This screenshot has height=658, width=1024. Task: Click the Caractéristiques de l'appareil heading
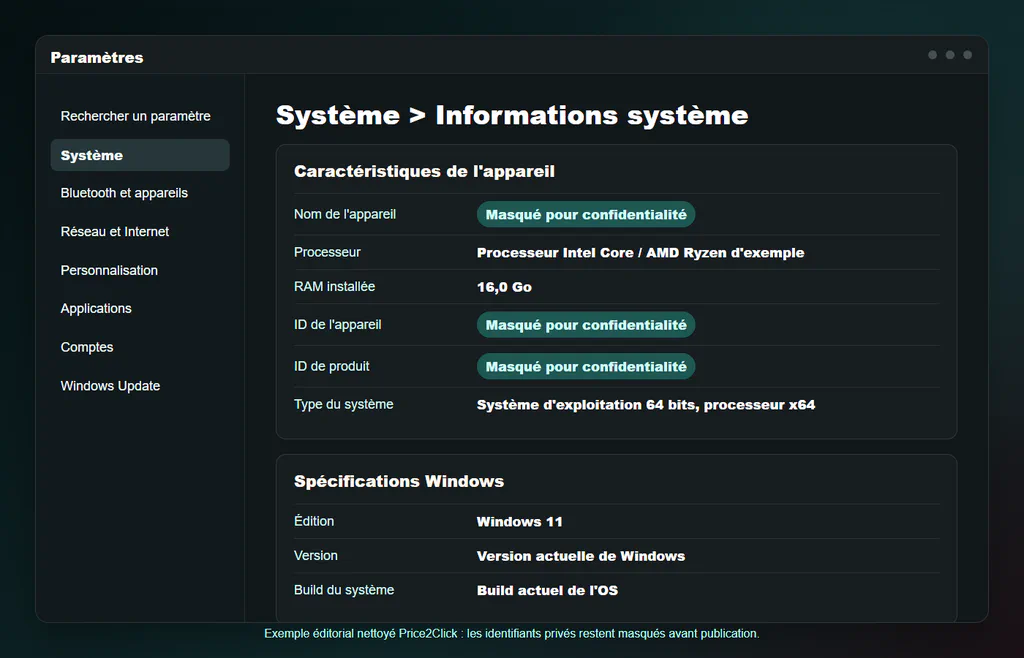[x=424, y=172]
